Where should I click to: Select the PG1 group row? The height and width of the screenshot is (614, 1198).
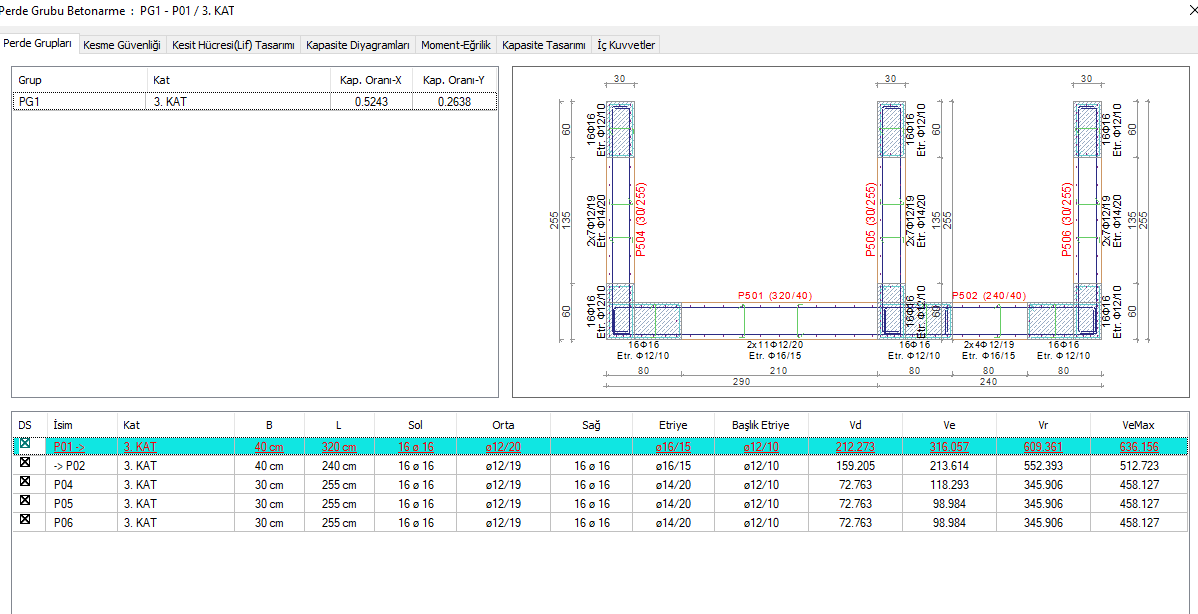coord(255,100)
